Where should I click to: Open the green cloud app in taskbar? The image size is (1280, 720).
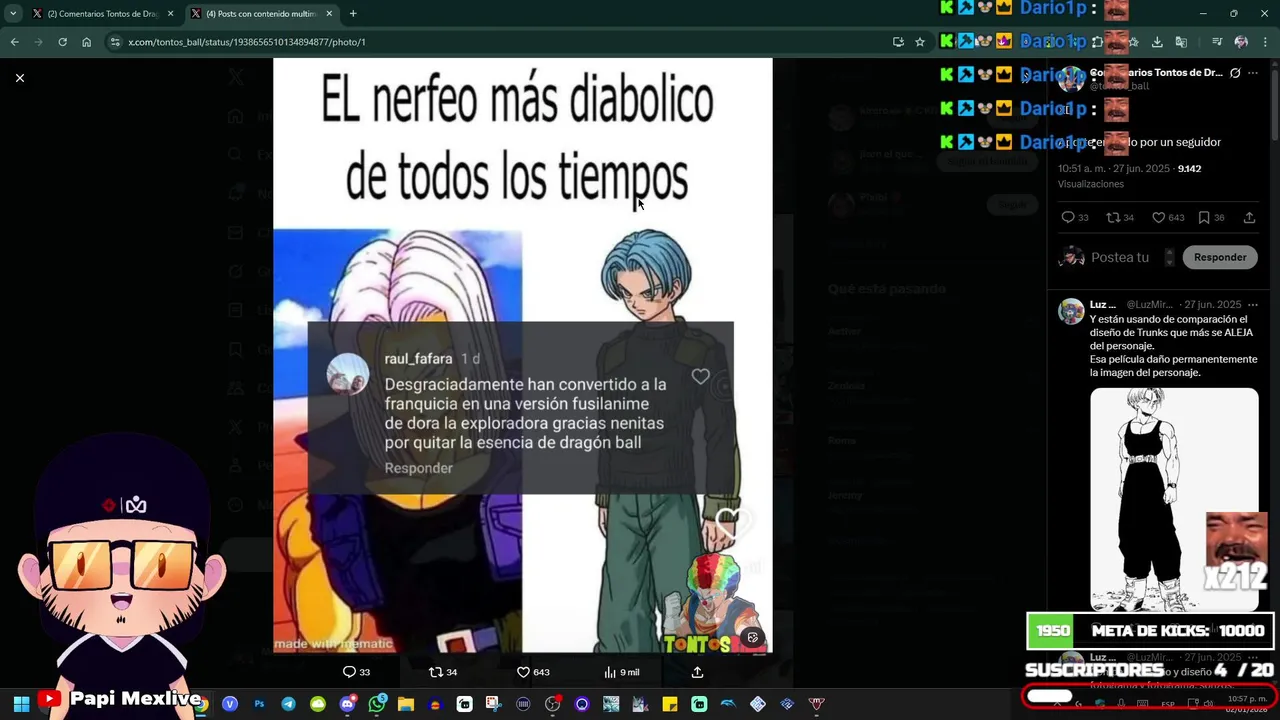[x=317, y=704]
